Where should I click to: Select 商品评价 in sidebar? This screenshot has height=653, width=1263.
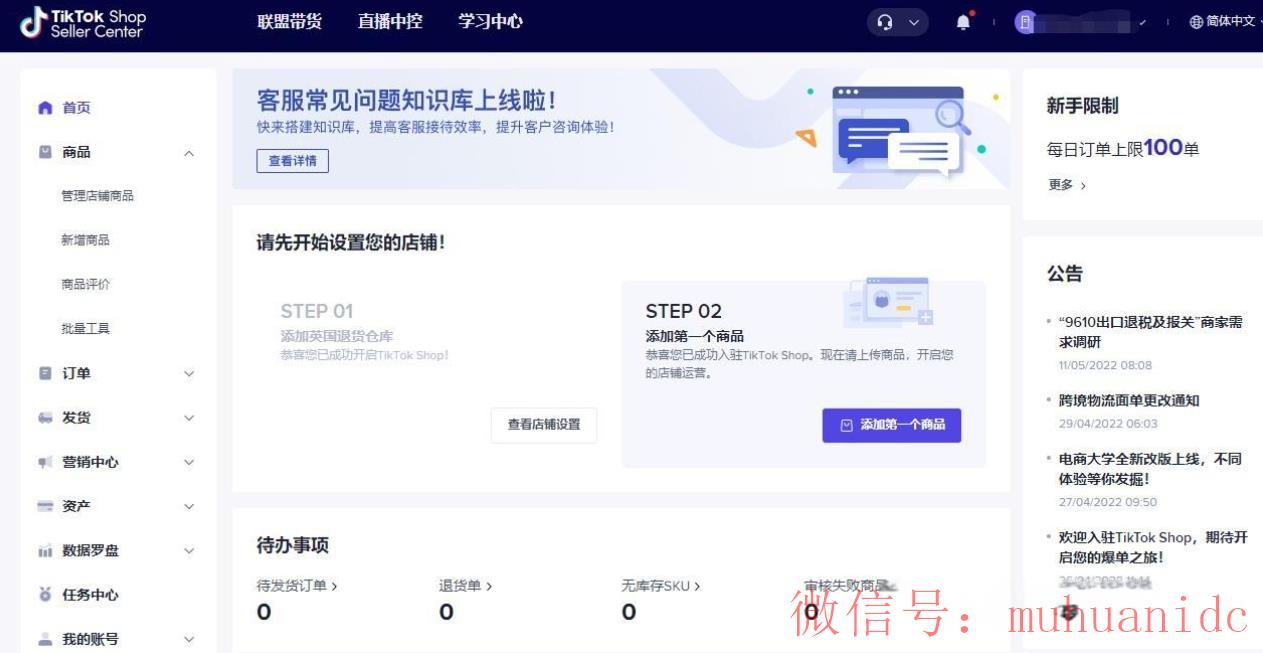click(x=85, y=284)
